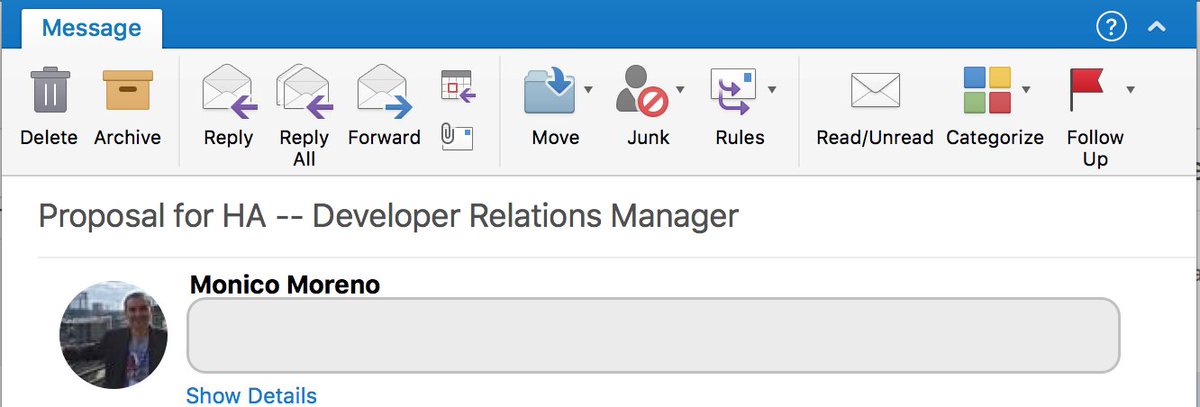Toggle the message Read/Unread status
This screenshot has height=407, width=1200.
tap(875, 107)
